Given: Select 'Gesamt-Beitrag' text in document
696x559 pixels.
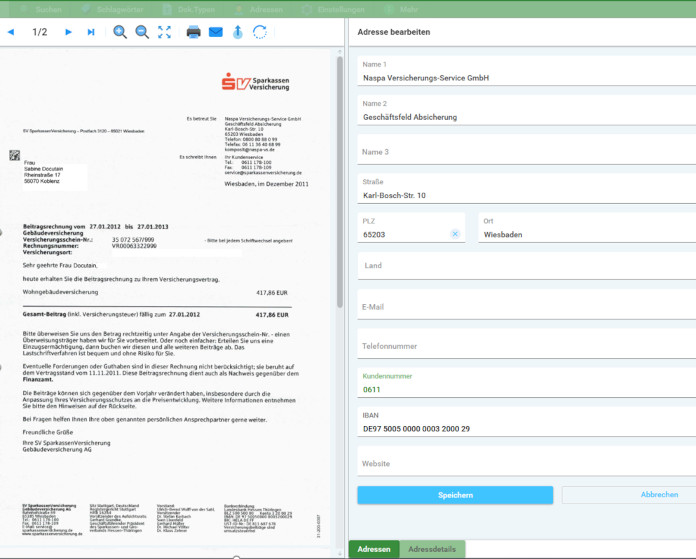Looking at the screenshot, I should pos(44,314).
